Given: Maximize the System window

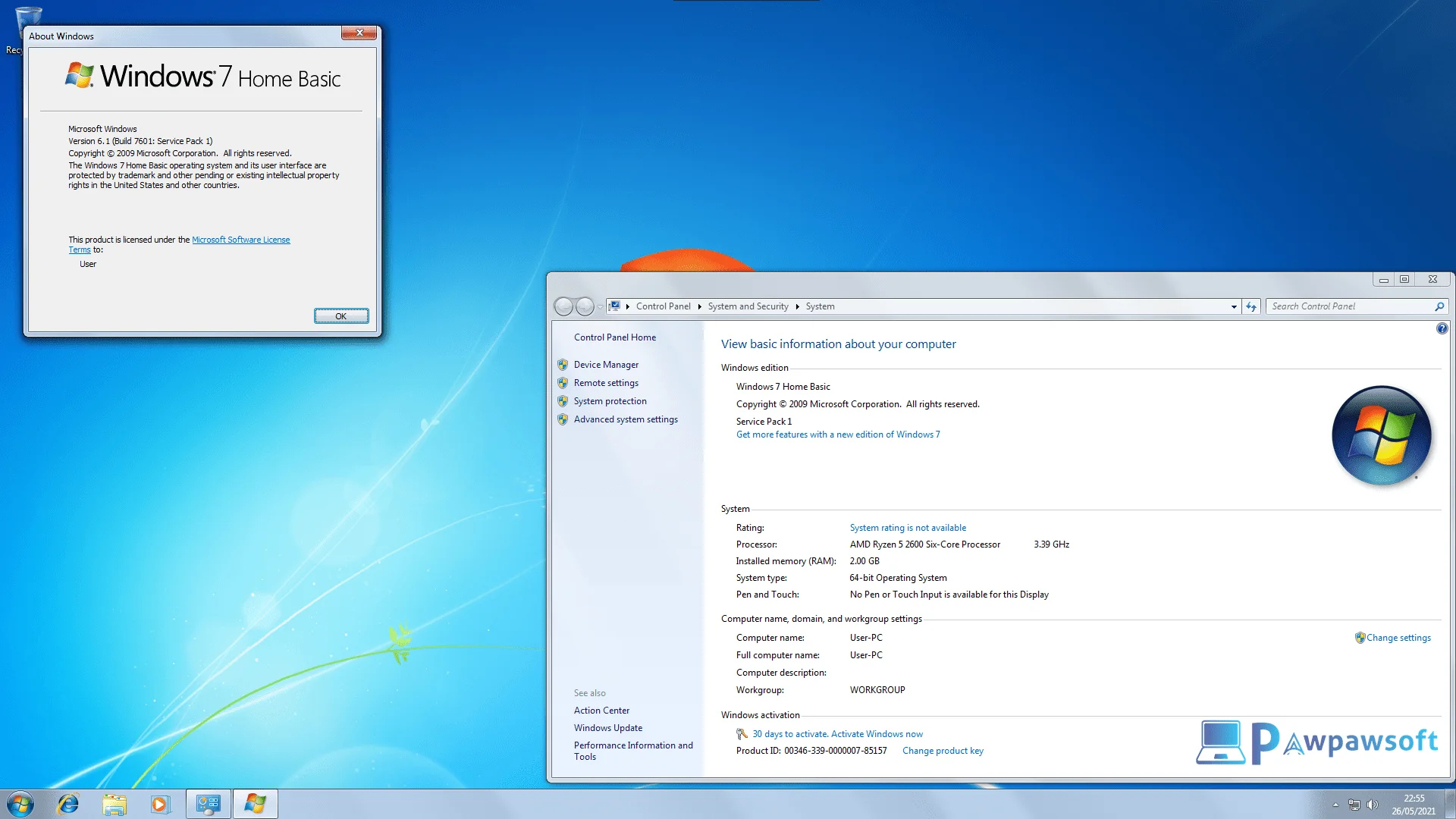Looking at the screenshot, I should [1404, 280].
